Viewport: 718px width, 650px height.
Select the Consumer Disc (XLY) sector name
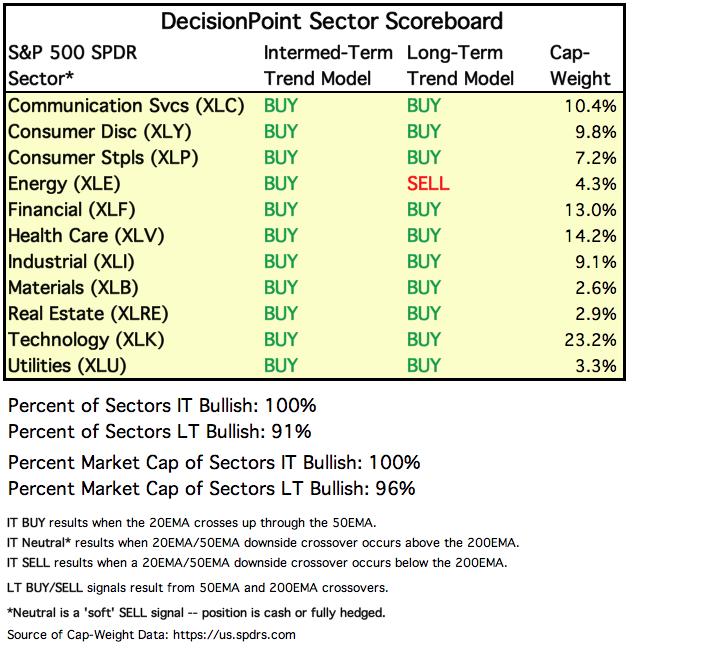(x=99, y=131)
